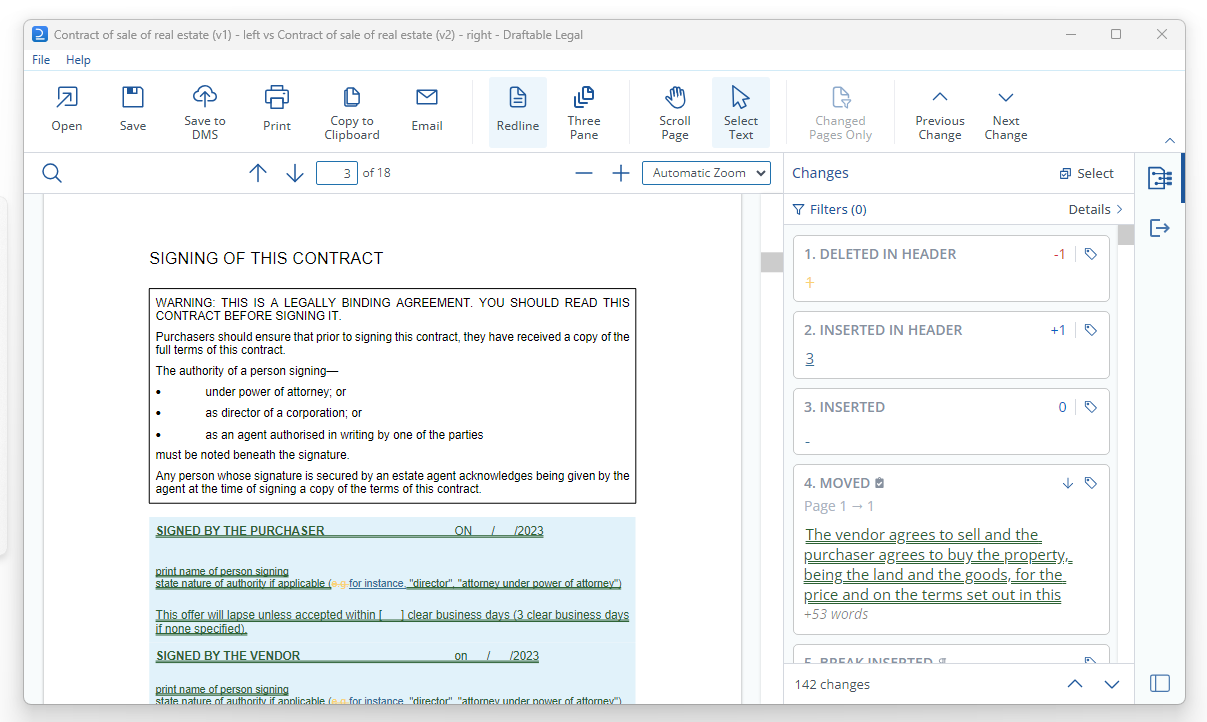1207x722 pixels.
Task: Activate the Select Text cursor tool
Action: coord(741,112)
